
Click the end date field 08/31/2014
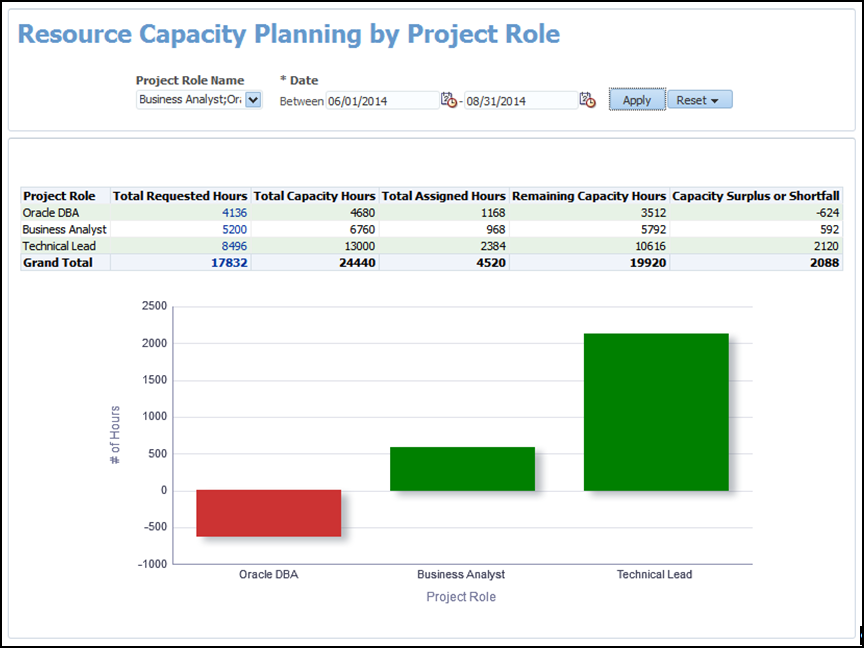click(520, 100)
